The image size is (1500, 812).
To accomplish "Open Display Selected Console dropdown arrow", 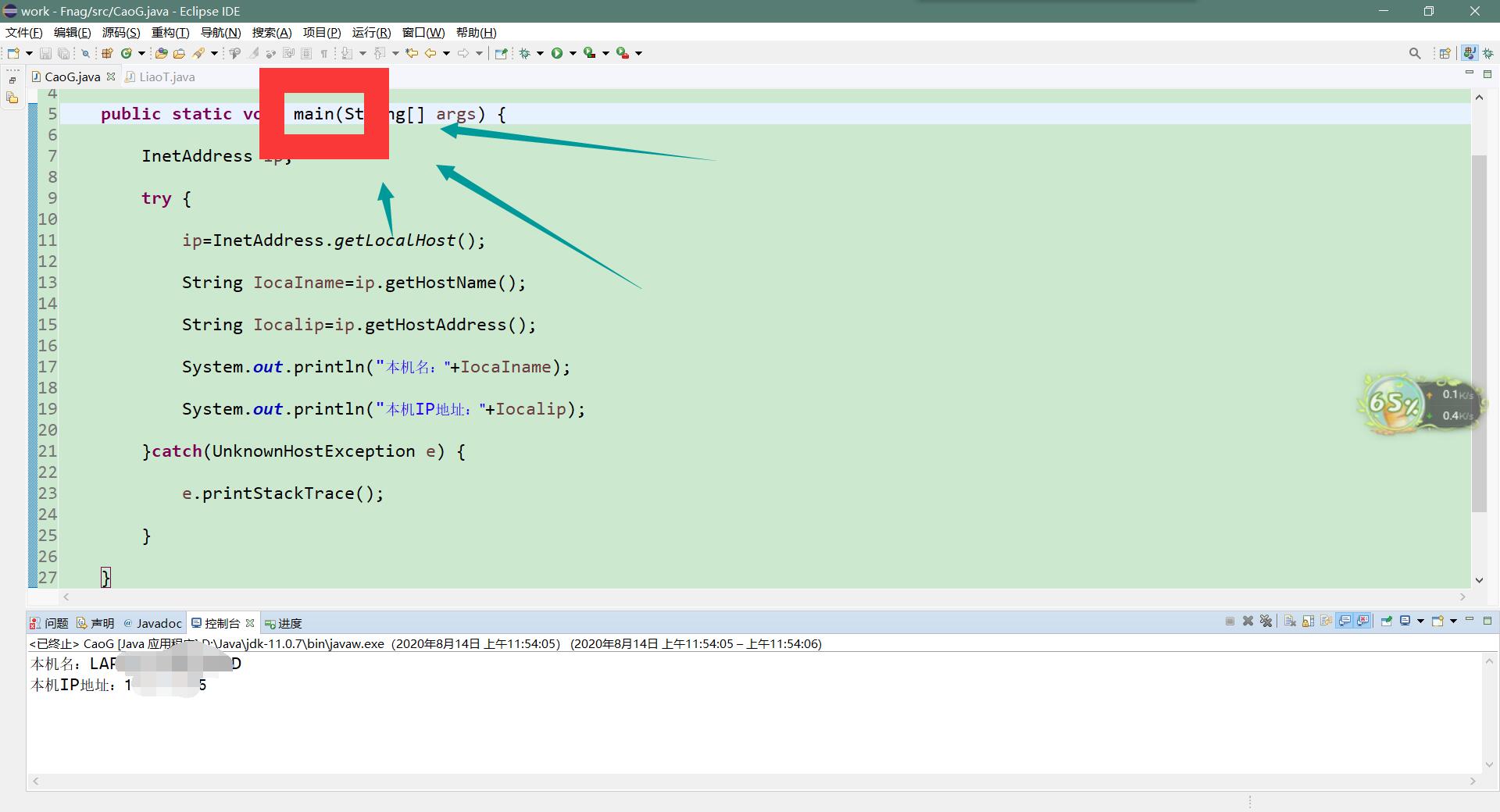I will point(1420,621).
